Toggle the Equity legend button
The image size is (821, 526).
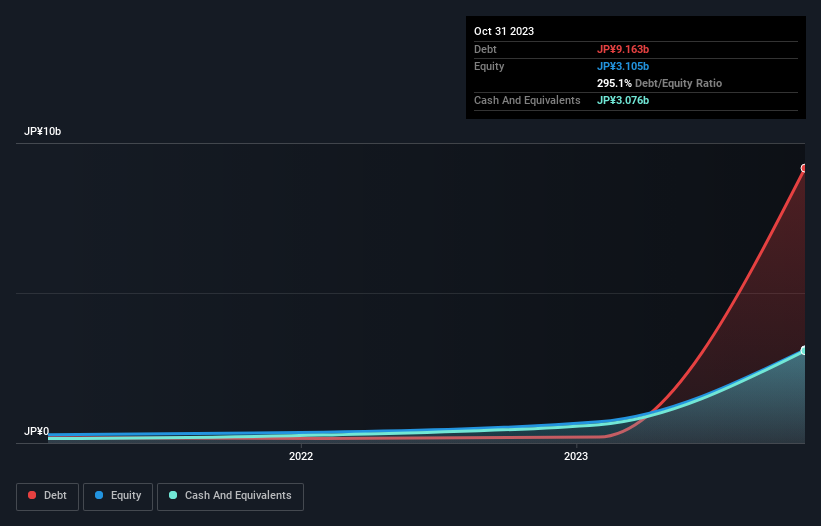[118, 496]
